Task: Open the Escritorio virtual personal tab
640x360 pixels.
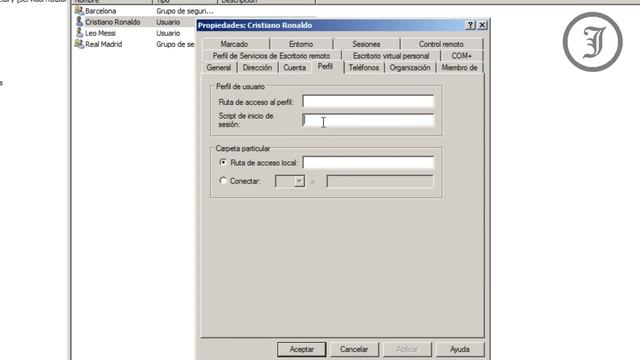Action: pyautogui.click(x=391, y=56)
